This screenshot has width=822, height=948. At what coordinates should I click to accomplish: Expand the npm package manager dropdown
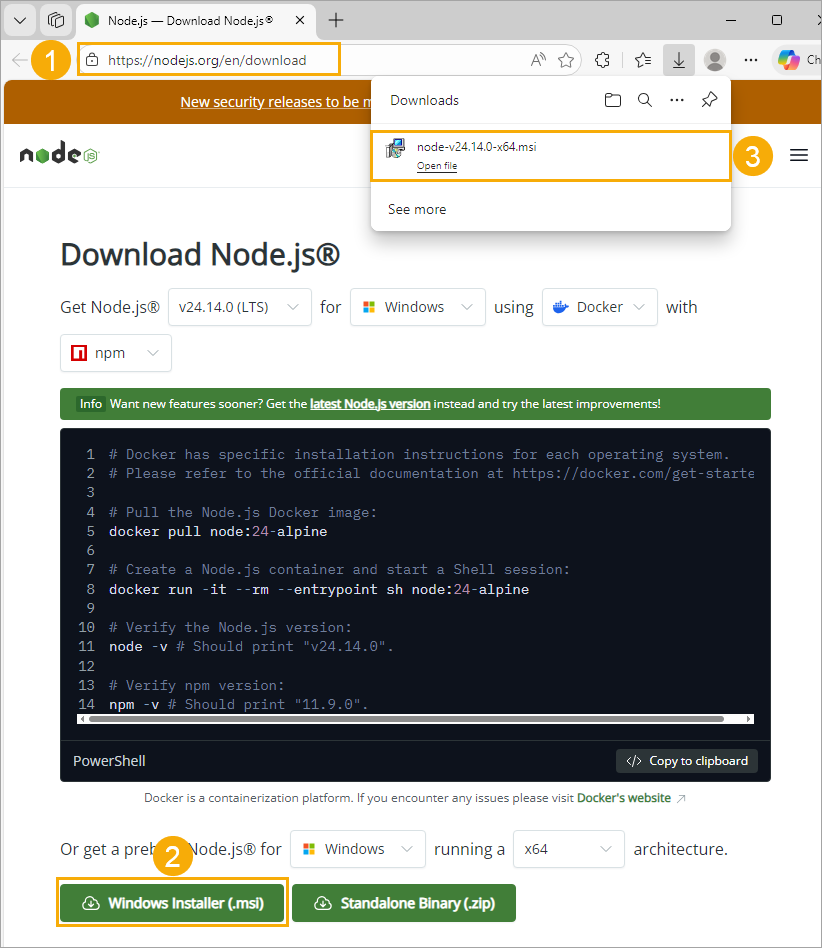click(x=115, y=353)
